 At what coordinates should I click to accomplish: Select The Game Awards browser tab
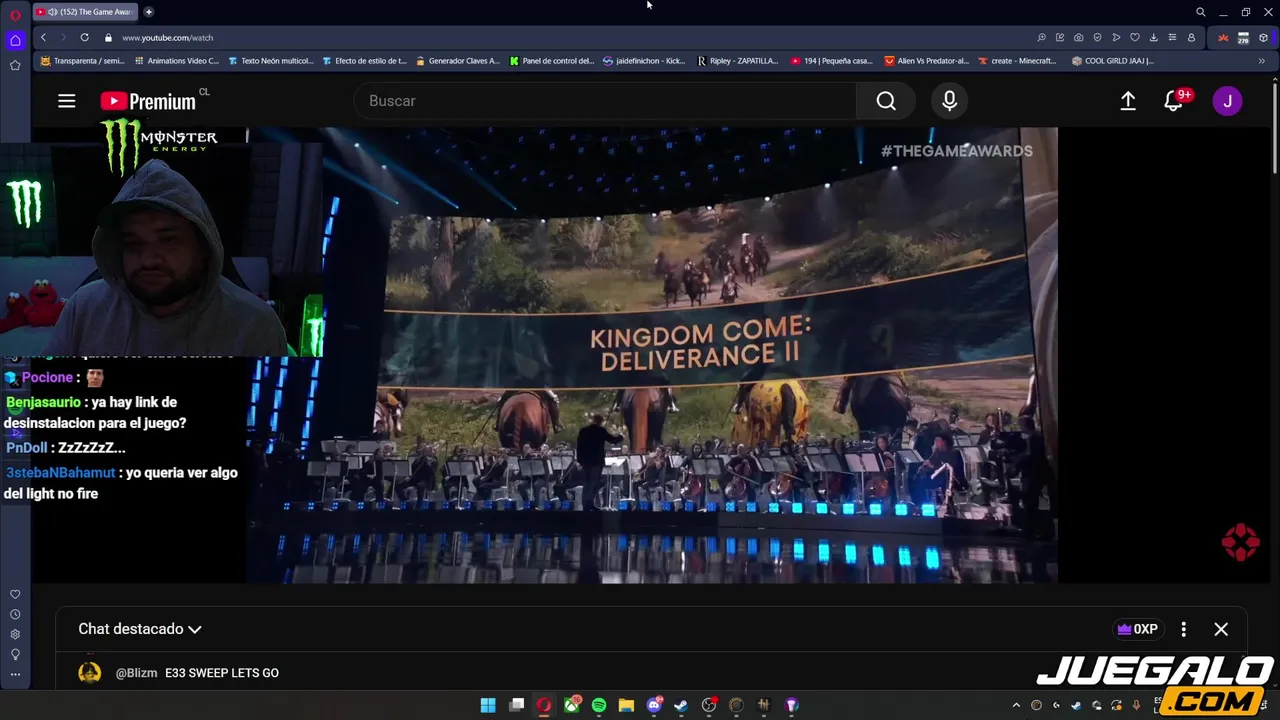click(x=86, y=12)
